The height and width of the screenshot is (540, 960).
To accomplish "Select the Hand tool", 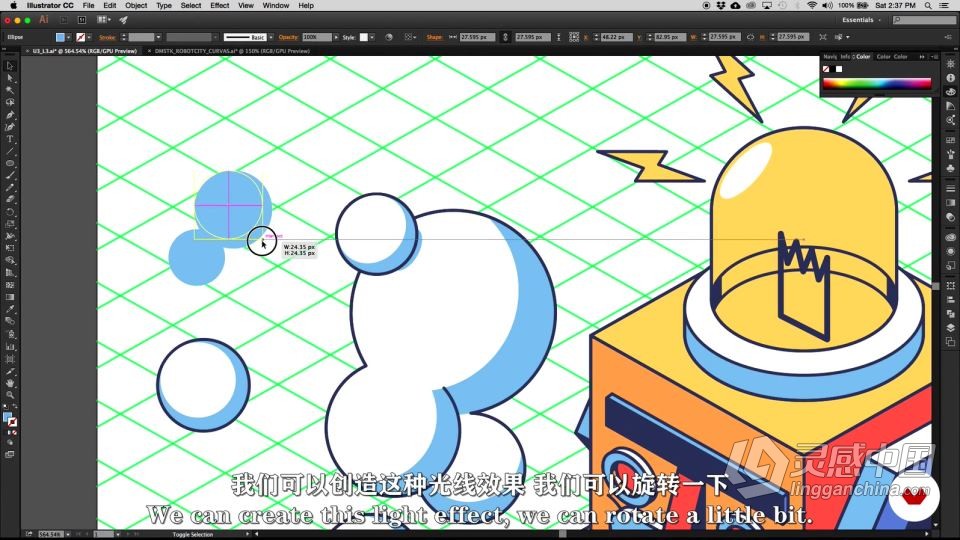I will click(x=10, y=383).
